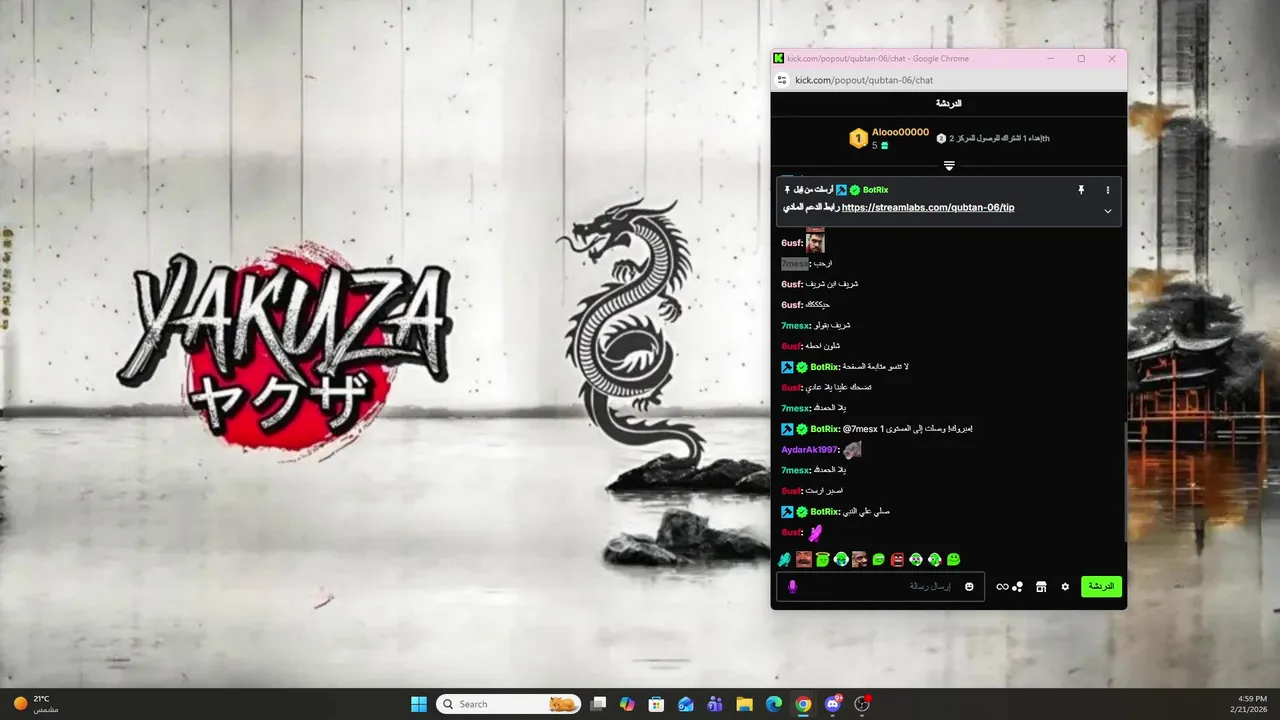Open OBS Studio from taskbar
Viewport: 1280px width, 720px height.
tap(862, 704)
